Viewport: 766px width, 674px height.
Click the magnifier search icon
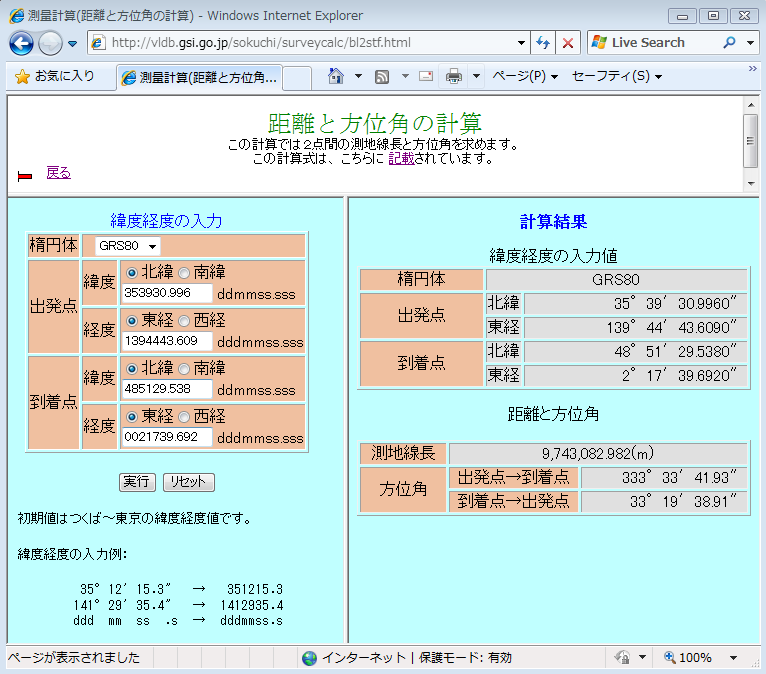[729, 43]
